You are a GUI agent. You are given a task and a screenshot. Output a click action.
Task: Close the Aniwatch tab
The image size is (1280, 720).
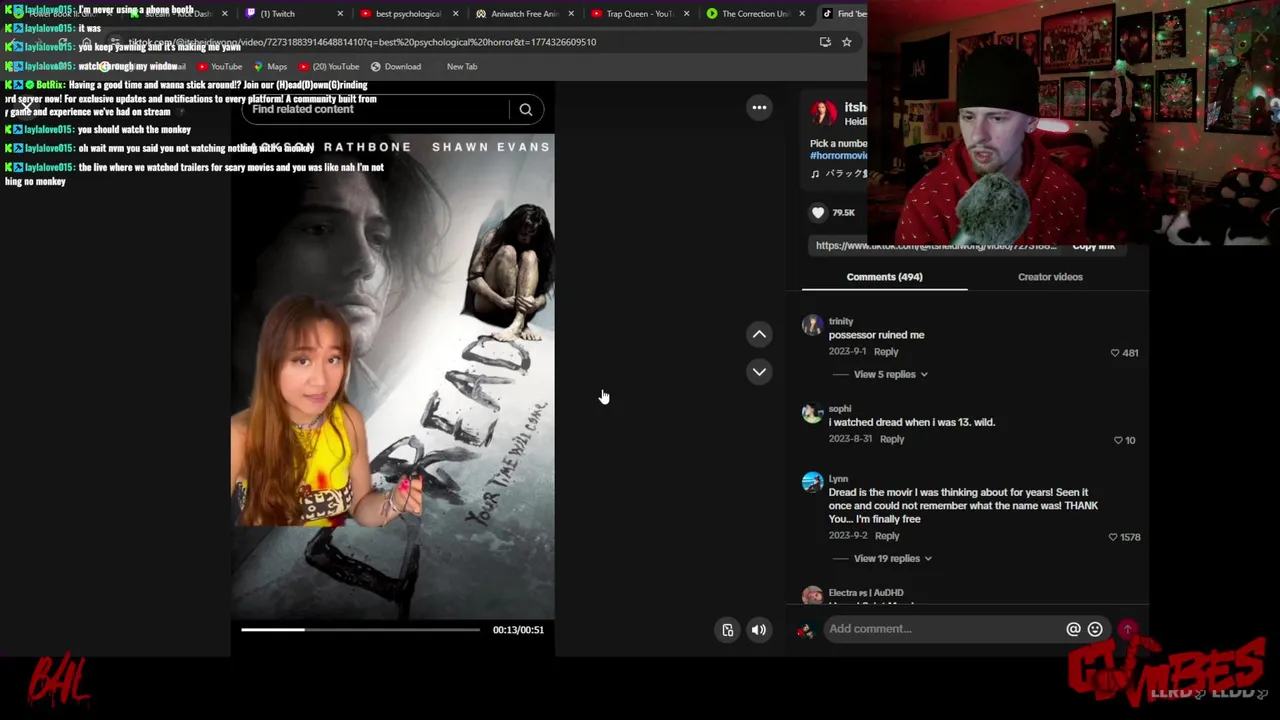point(571,14)
